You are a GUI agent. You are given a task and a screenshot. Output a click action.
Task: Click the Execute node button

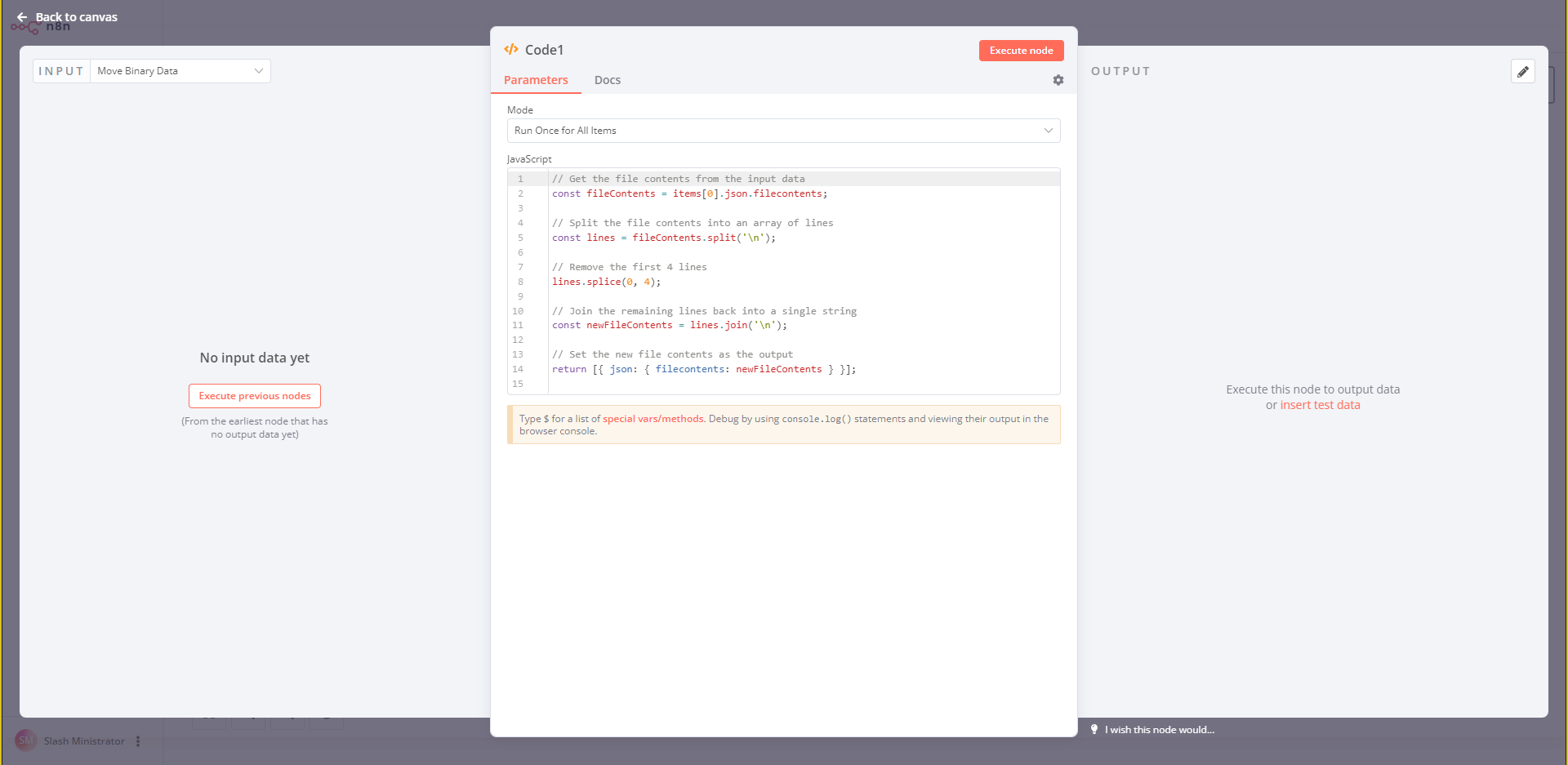(1022, 51)
